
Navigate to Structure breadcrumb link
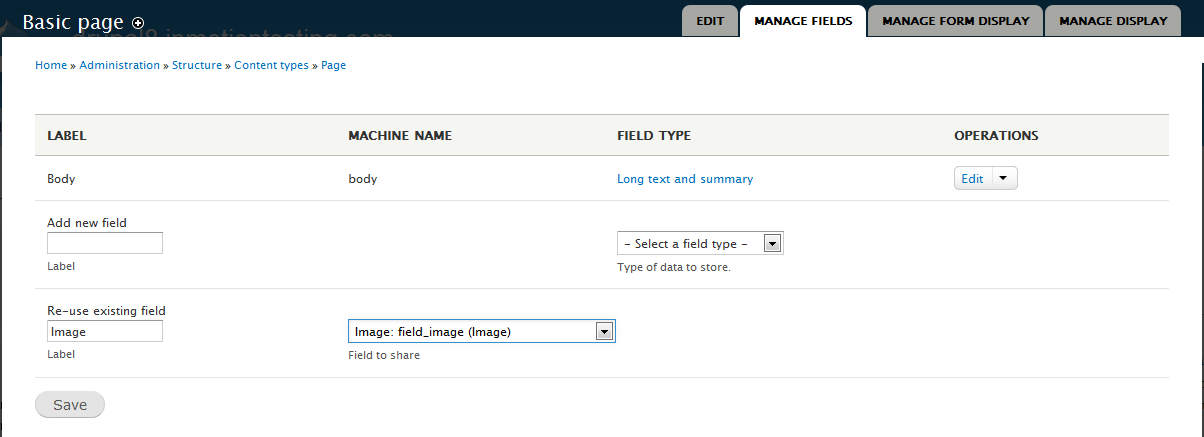pos(197,65)
